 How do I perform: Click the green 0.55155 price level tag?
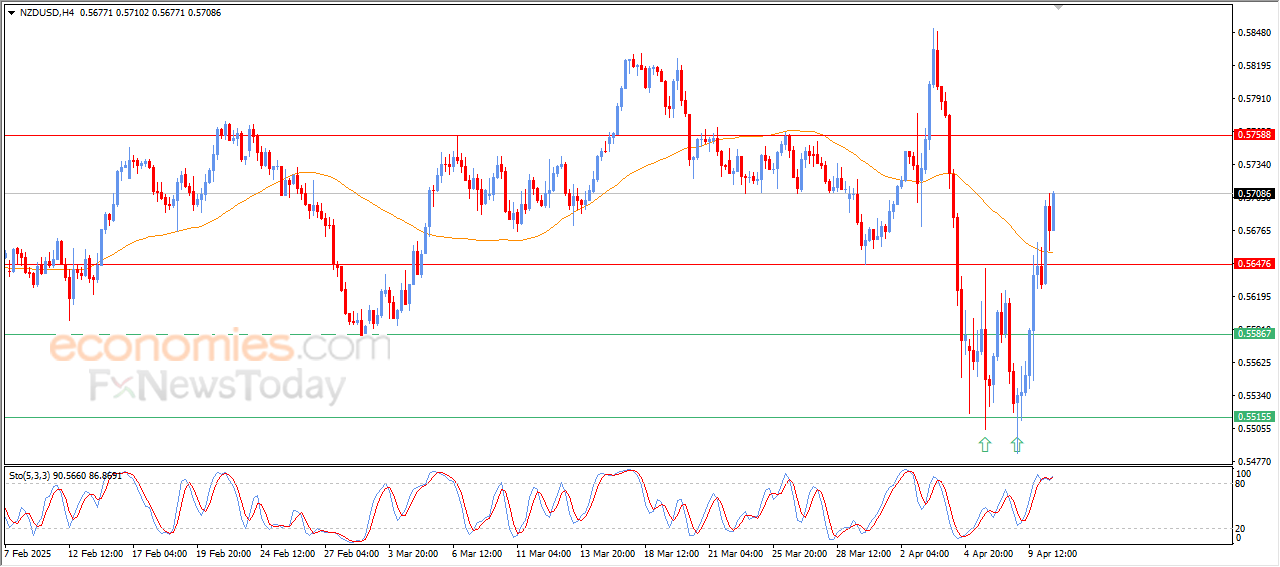[x=1254, y=417]
